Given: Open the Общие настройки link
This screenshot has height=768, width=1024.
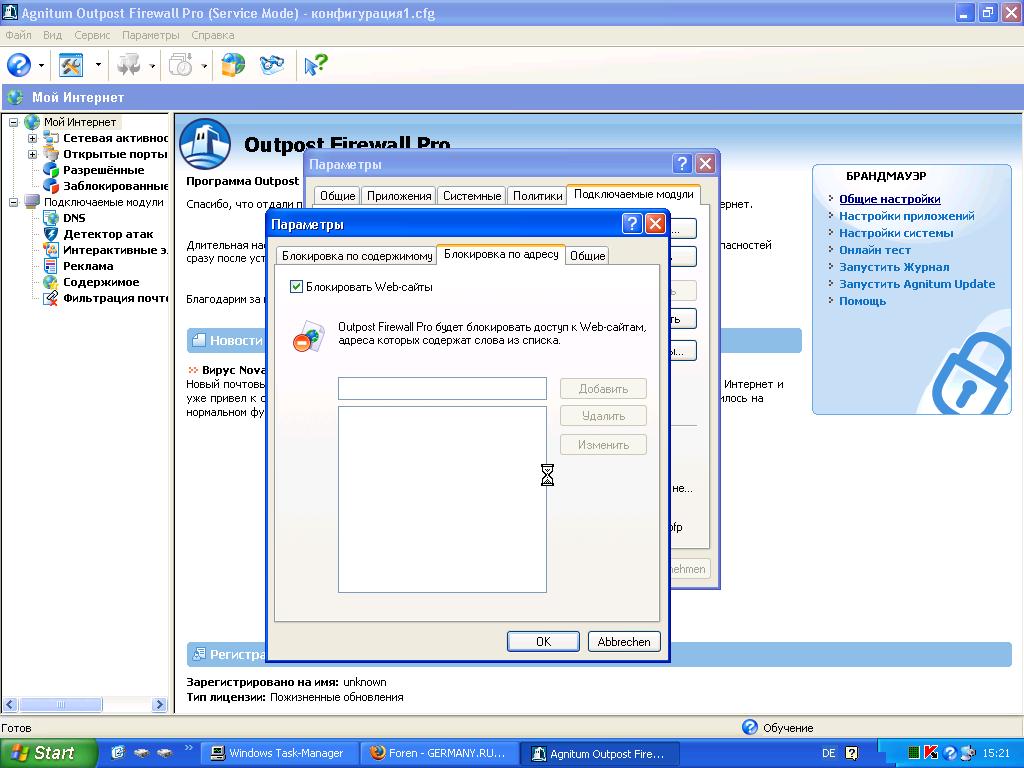Looking at the screenshot, I should (x=889, y=199).
